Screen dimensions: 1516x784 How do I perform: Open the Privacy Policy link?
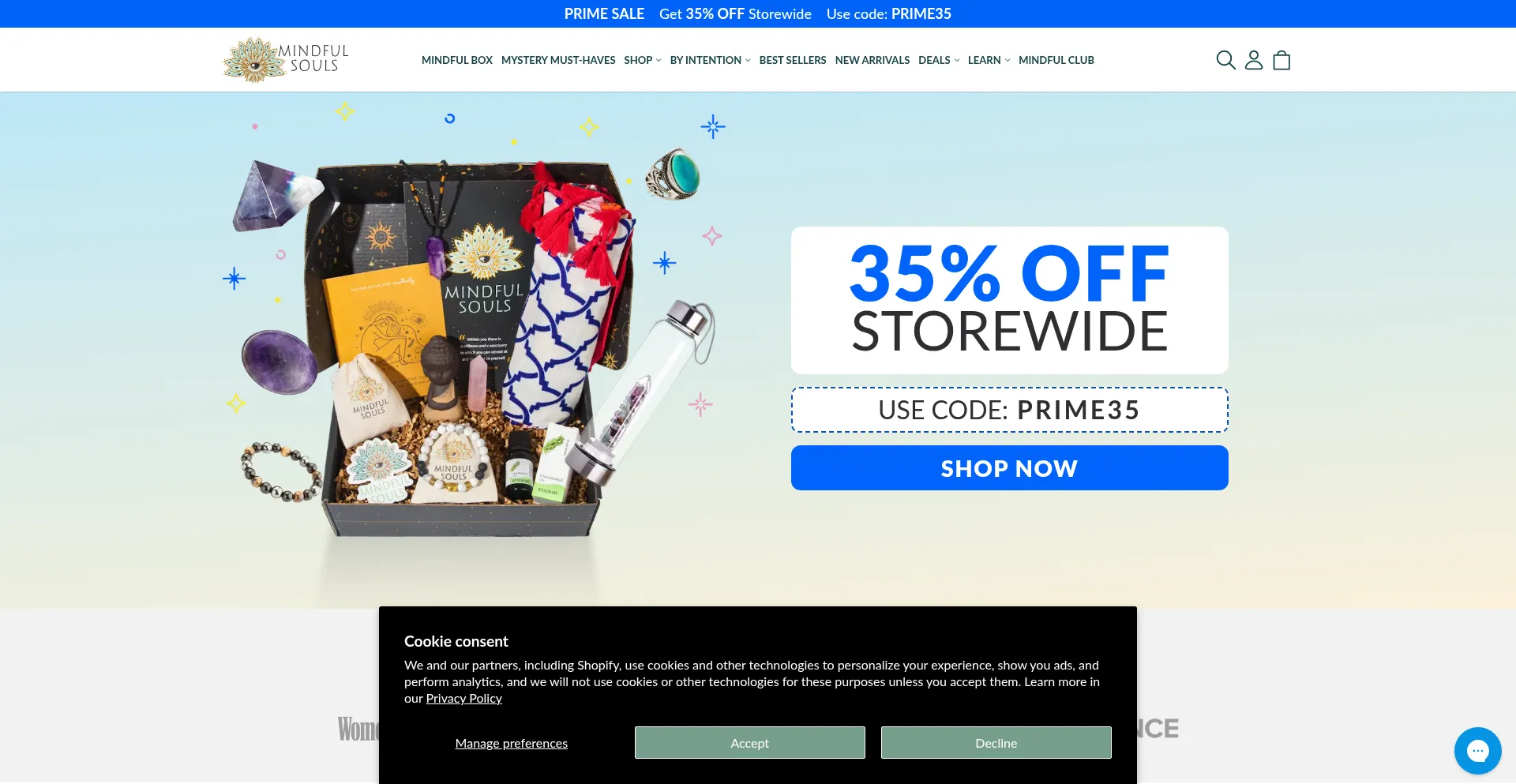click(x=464, y=699)
